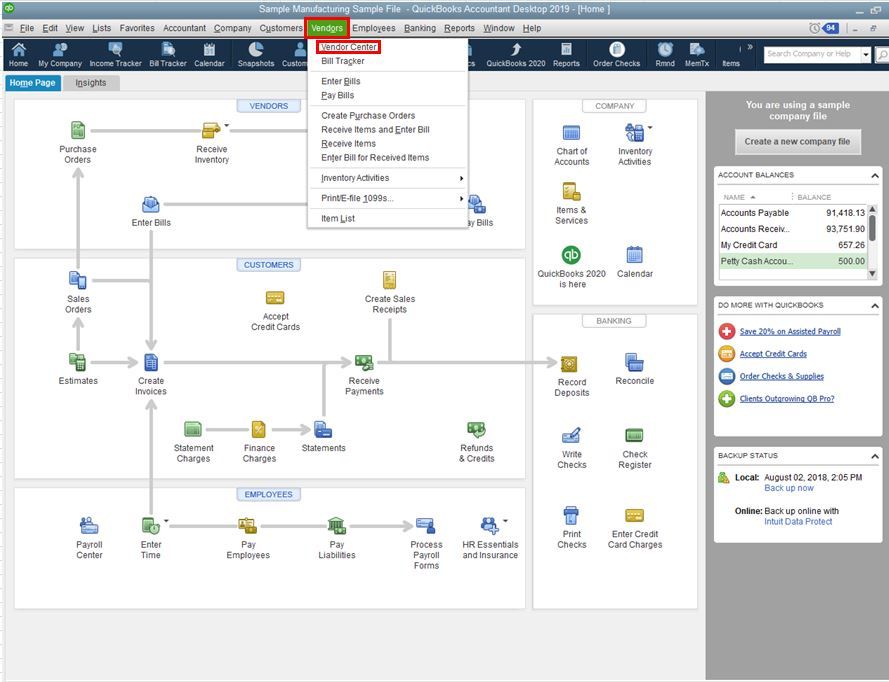Choose Bill Tracker from Vendors menu
This screenshot has width=889, height=682.
tap(342, 61)
